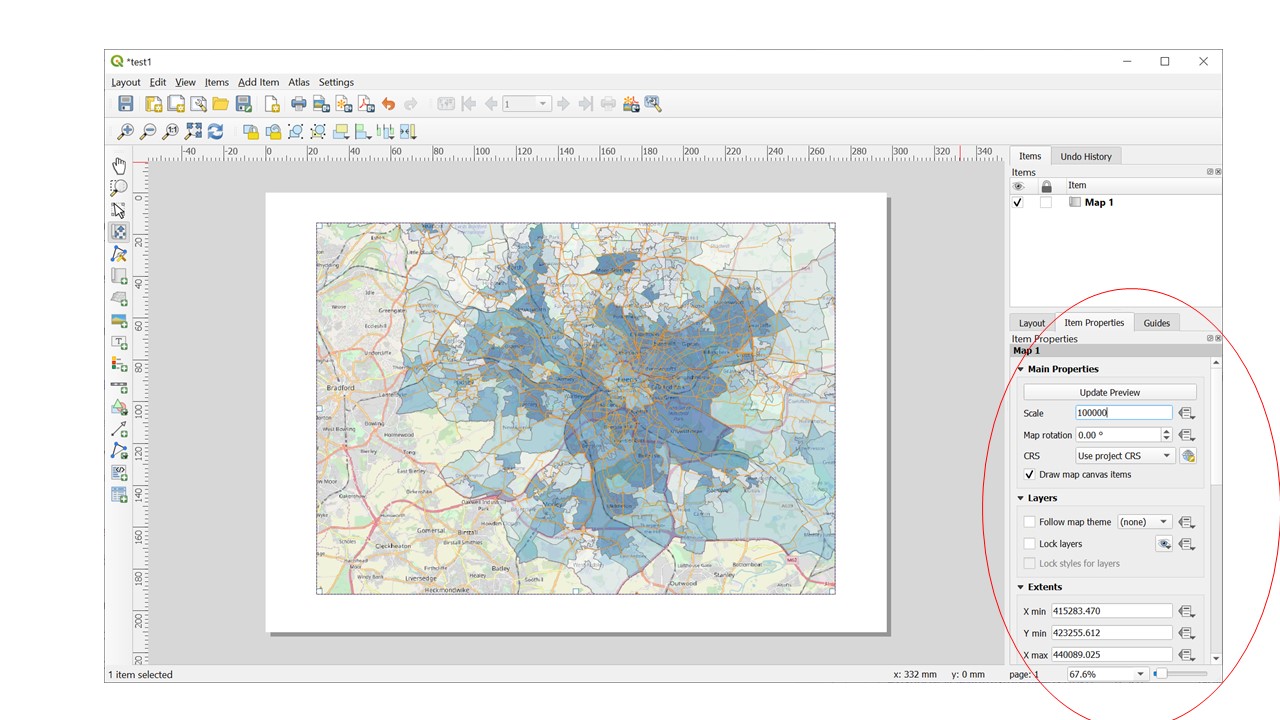Open the Settings menu
Image resolution: width=1280 pixels, height=720 pixels.
point(336,82)
